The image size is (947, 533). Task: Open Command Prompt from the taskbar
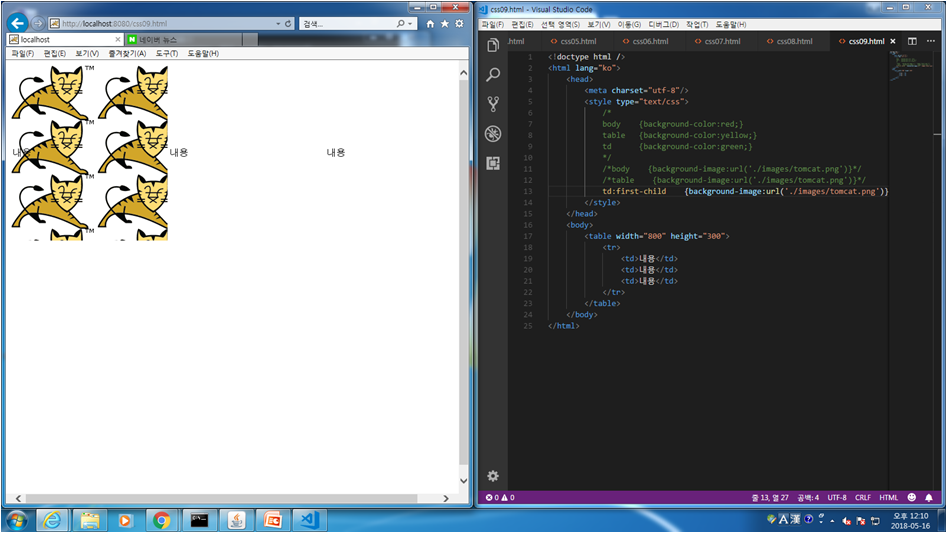(x=199, y=520)
